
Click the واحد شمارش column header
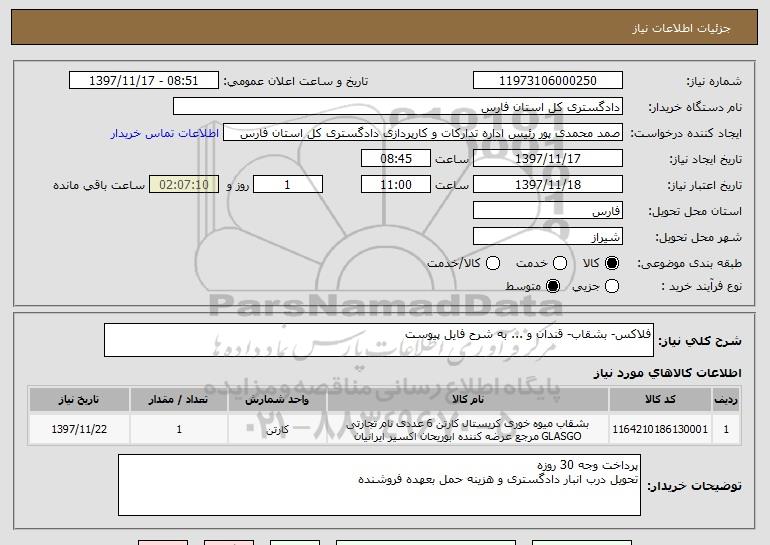click(x=277, y=400)
